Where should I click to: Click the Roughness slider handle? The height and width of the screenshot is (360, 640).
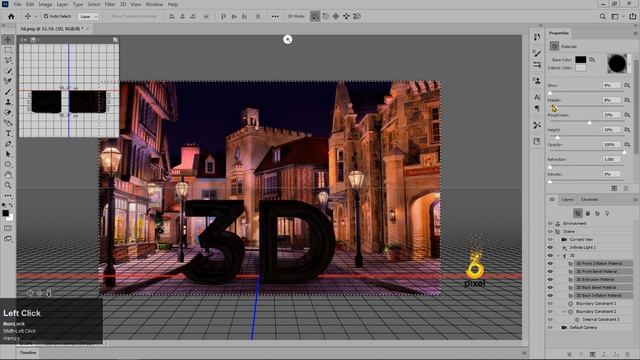(x=589, y=122)
